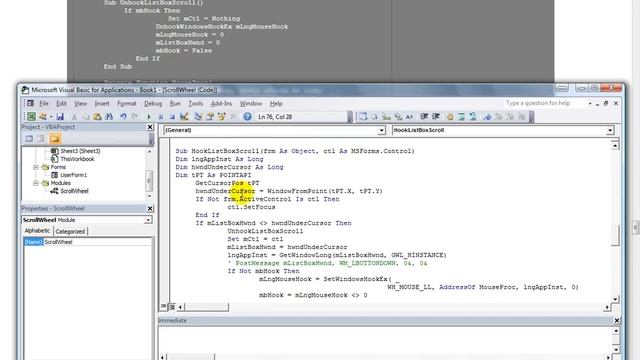The image size is (640, 360).
Task: Open the Format menu
Action: coord(127,104)
